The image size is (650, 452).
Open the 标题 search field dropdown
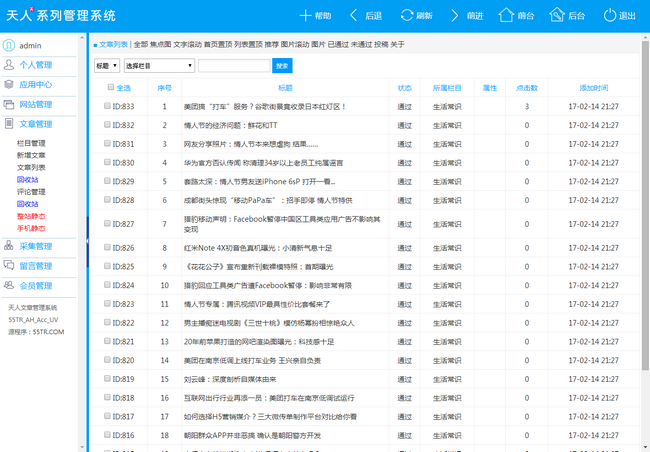point(106,66)
